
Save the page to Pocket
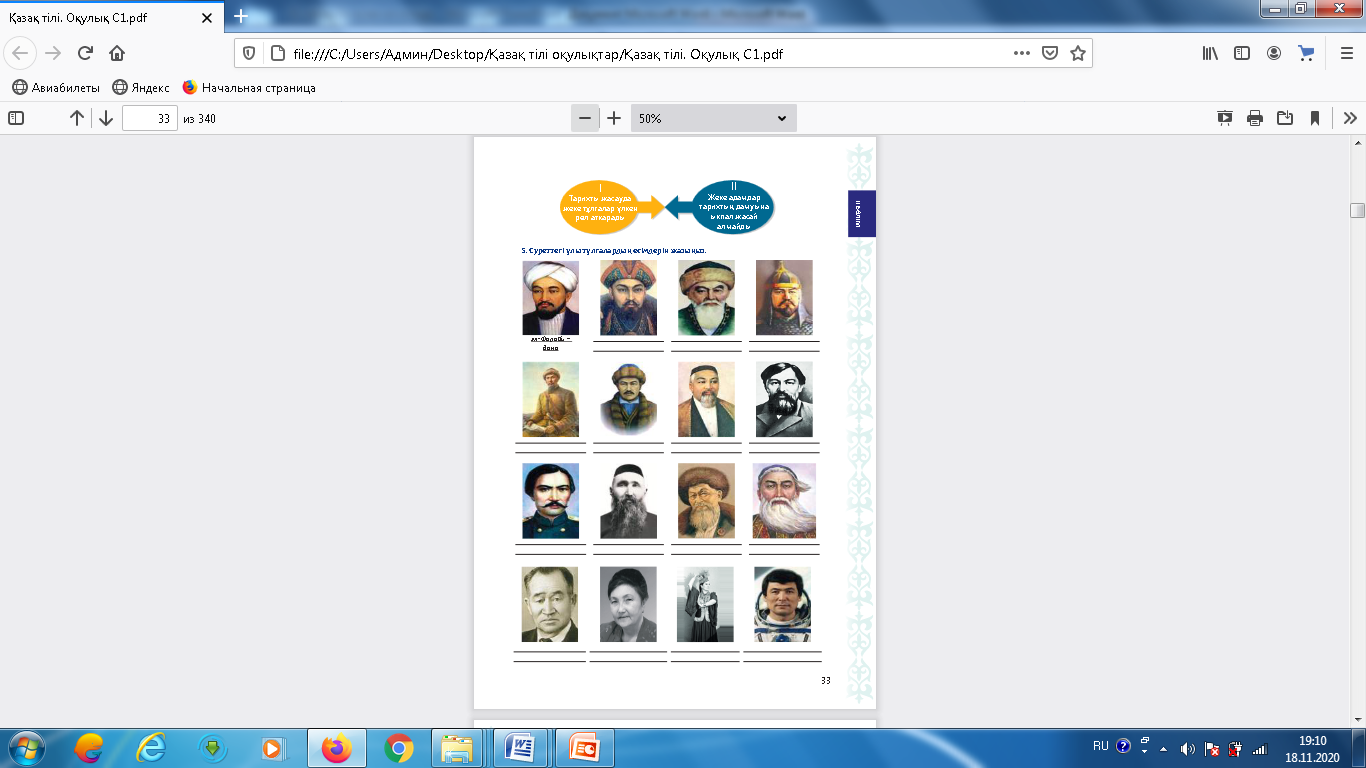(x=1050, y=53)
